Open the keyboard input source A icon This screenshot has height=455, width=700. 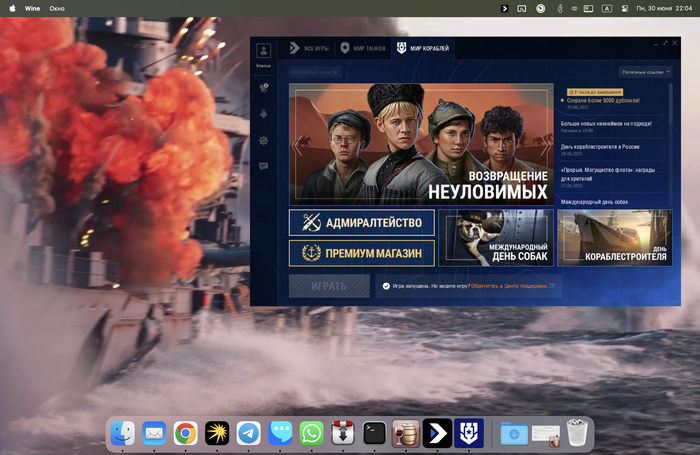pos(606,8)
